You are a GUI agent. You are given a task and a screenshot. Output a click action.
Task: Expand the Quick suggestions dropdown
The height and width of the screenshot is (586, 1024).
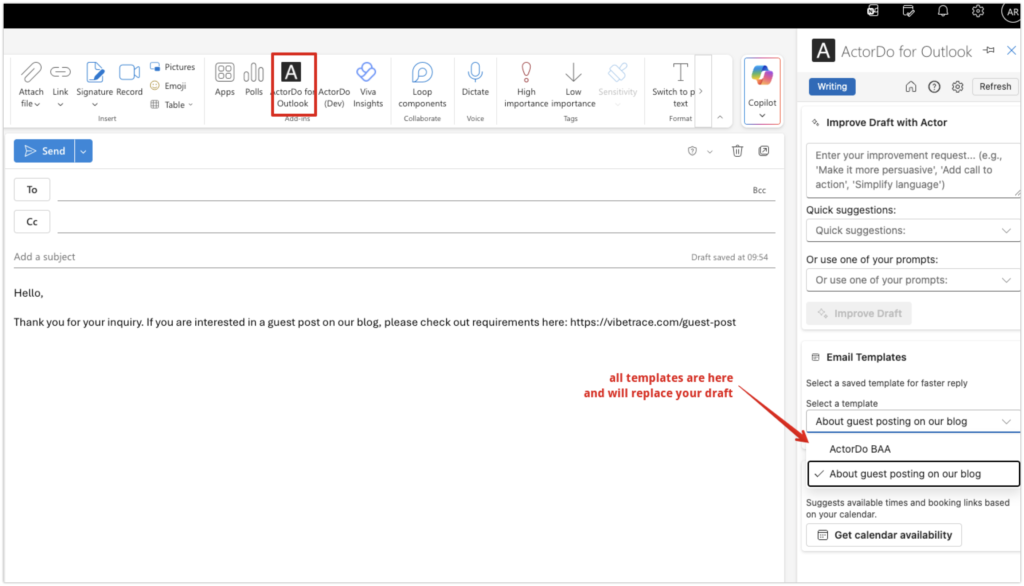[914, 231]
